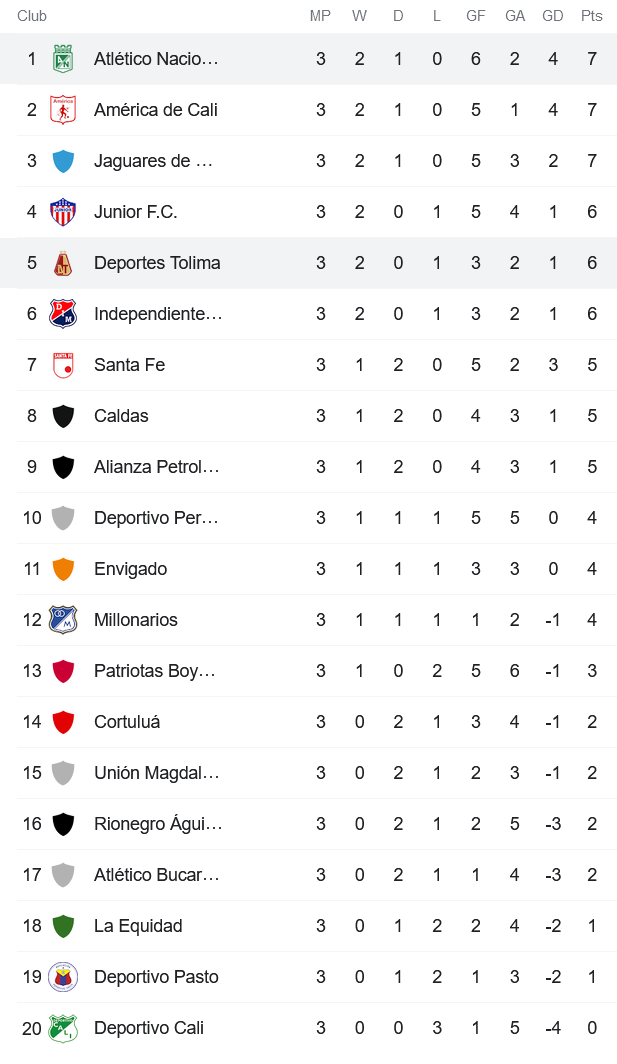Open the Jaguares de Córdoba team page
Viewport: 617px width, 1064px height.
(x=150, y=160)
